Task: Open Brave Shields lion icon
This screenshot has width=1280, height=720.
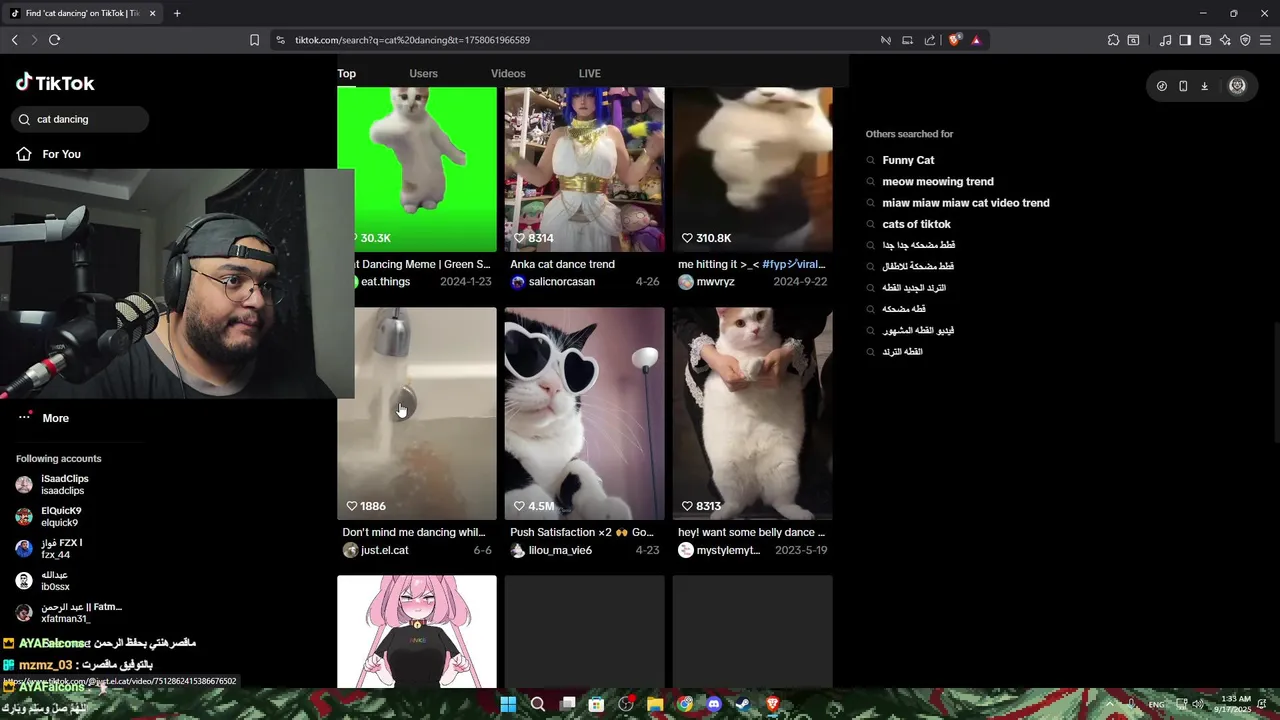Action: (954, 40)
